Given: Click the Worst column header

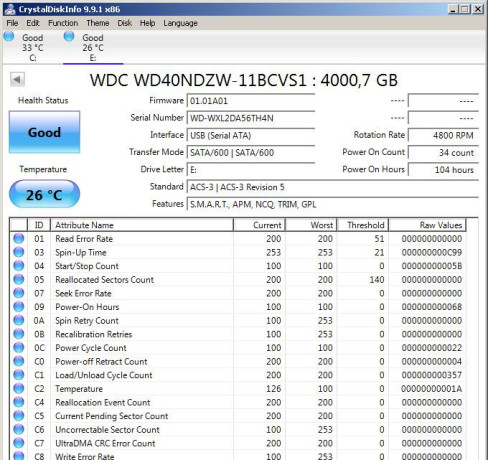Looking at the screenshot, I should click(311, 225).
